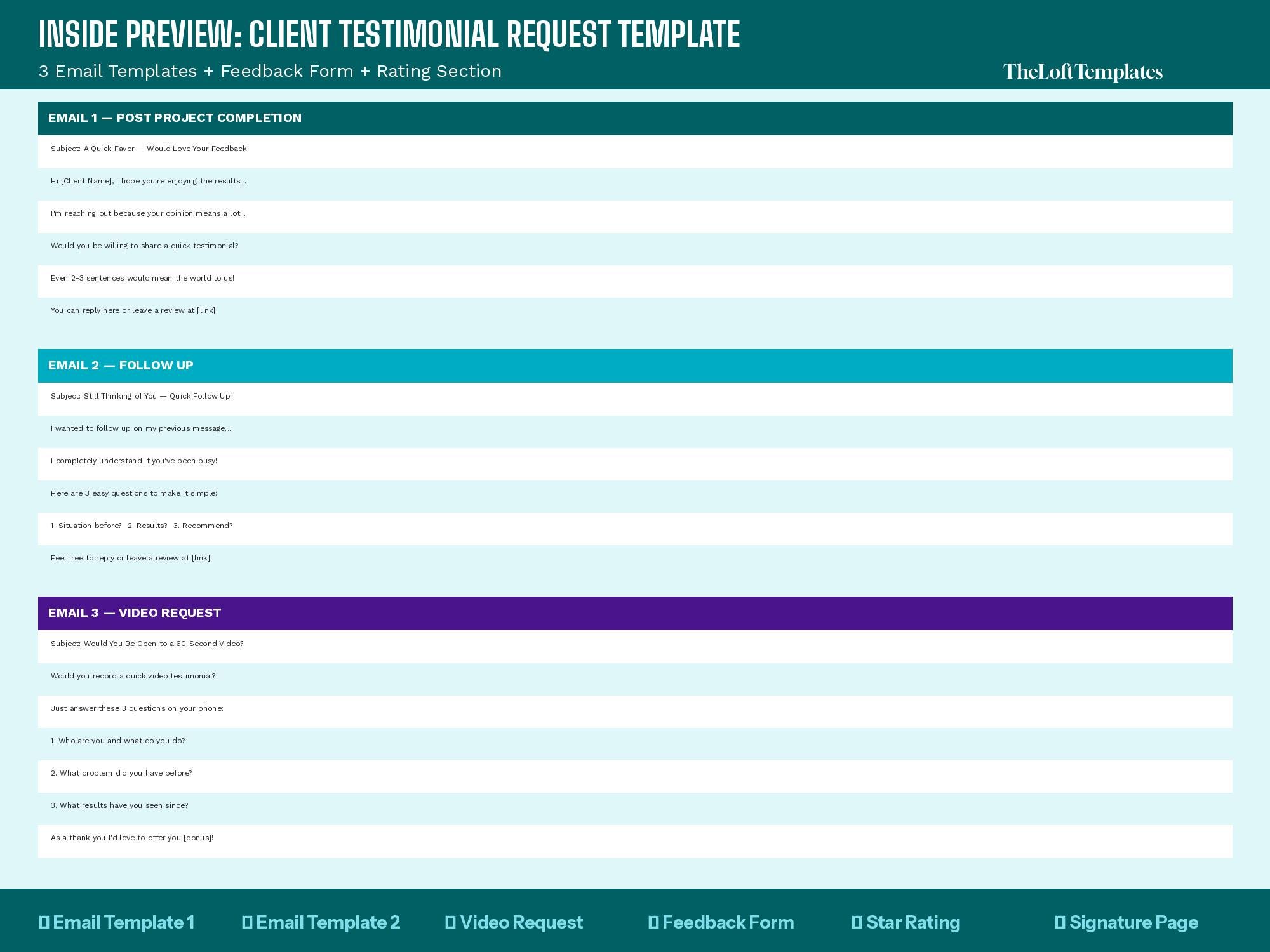Image resolution: width=1270 pixels, height=952 pixels.
Task: Click 'You can reply here or leave a review at [link]'
Action: tap(133, 310)
